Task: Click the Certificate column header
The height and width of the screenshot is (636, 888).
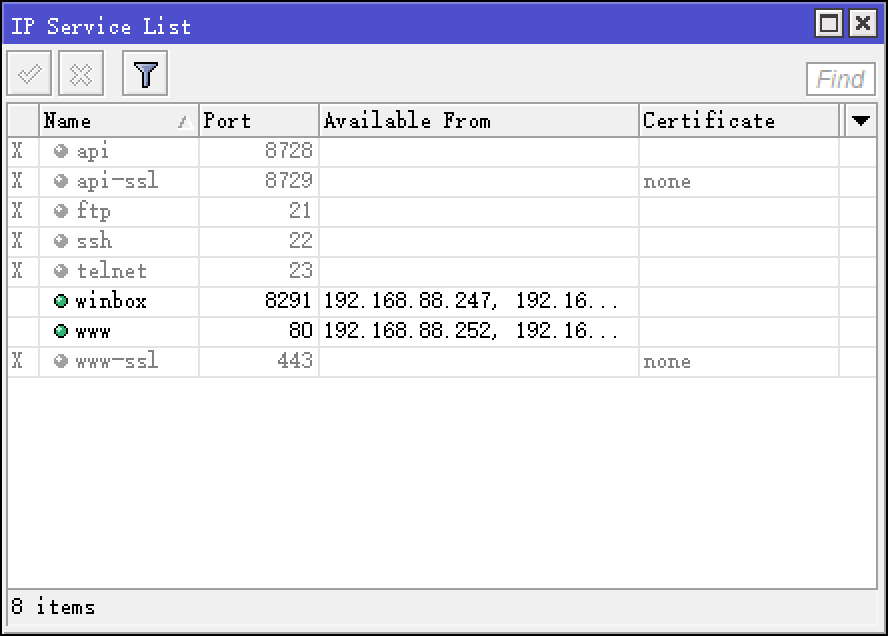Action: point(738,121)
